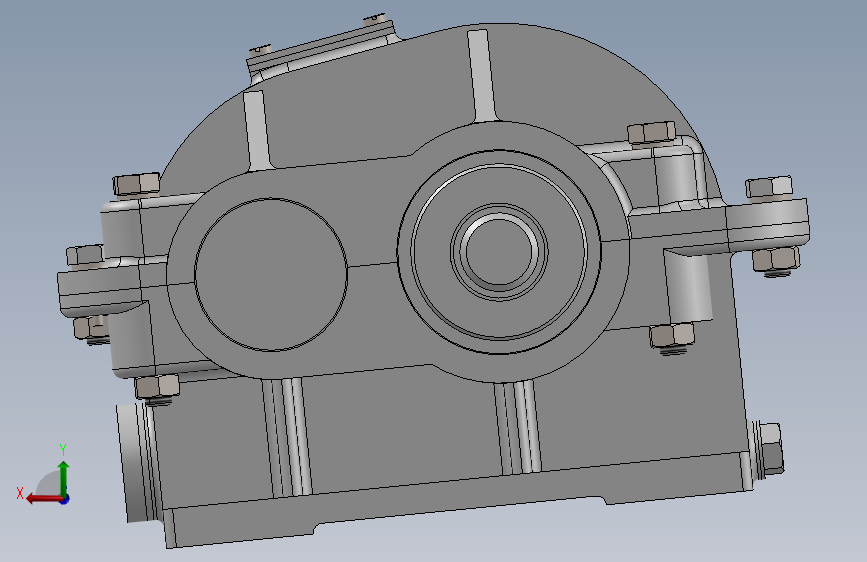Select the blank circular end cap face
Viewport: 867px width, 562px height.
tap(271, 274)
